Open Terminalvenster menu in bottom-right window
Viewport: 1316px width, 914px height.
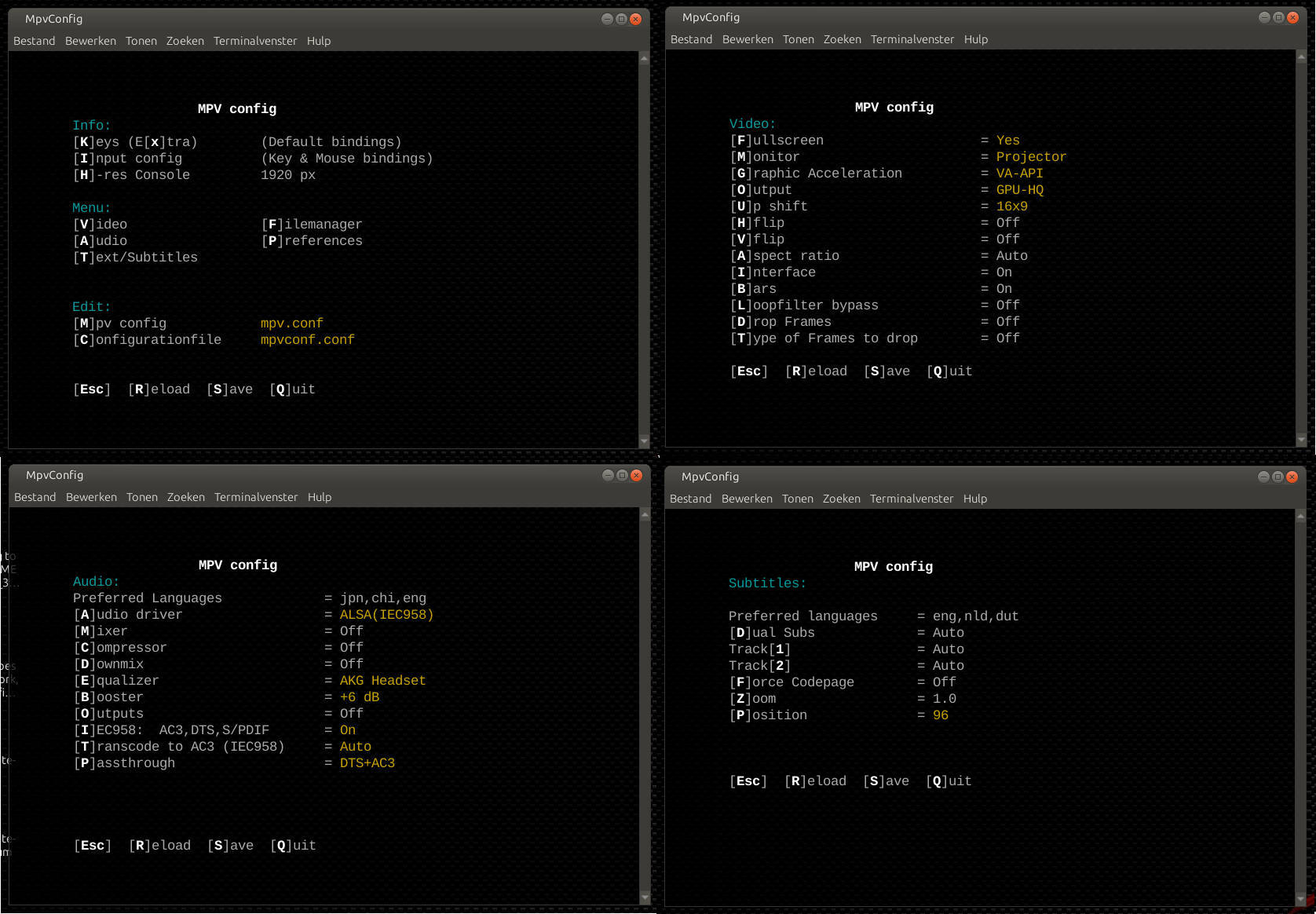911,499
